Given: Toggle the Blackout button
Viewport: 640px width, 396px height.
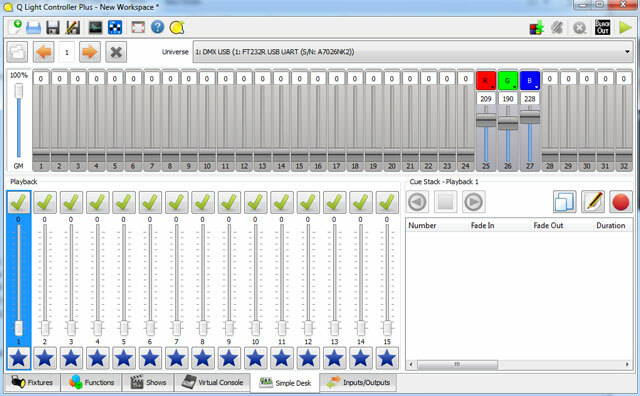Looking at the screenshot, I should point(602,28).
